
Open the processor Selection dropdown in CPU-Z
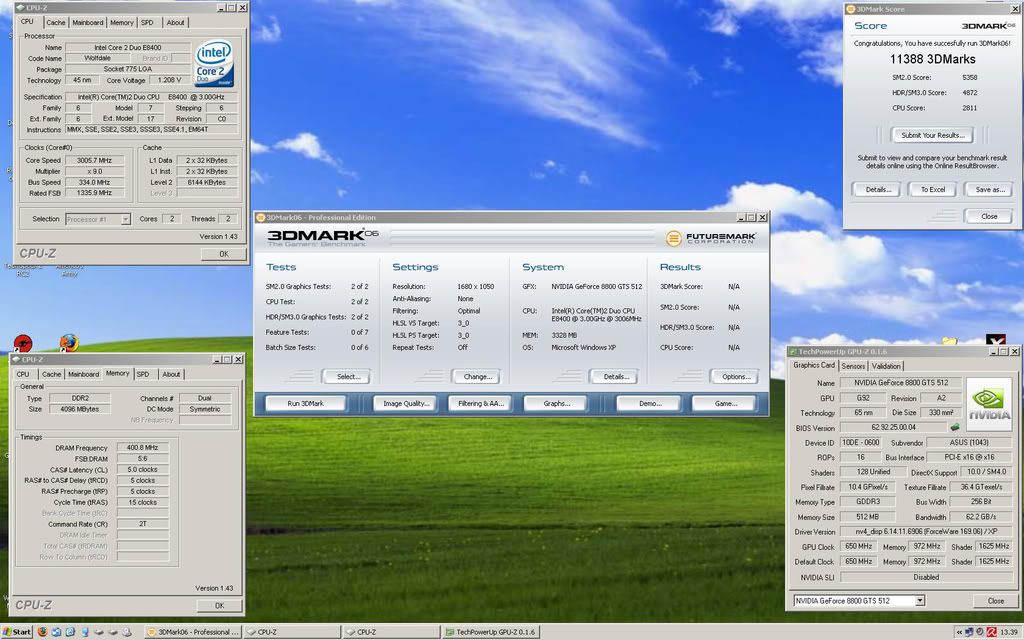pyautogui.click(x=125, y=219)
